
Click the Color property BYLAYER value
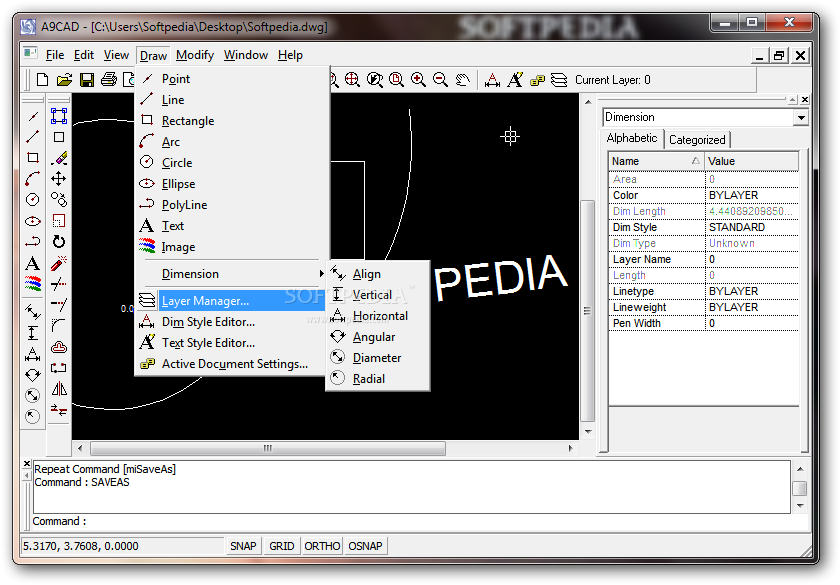[x=752, y=195]
